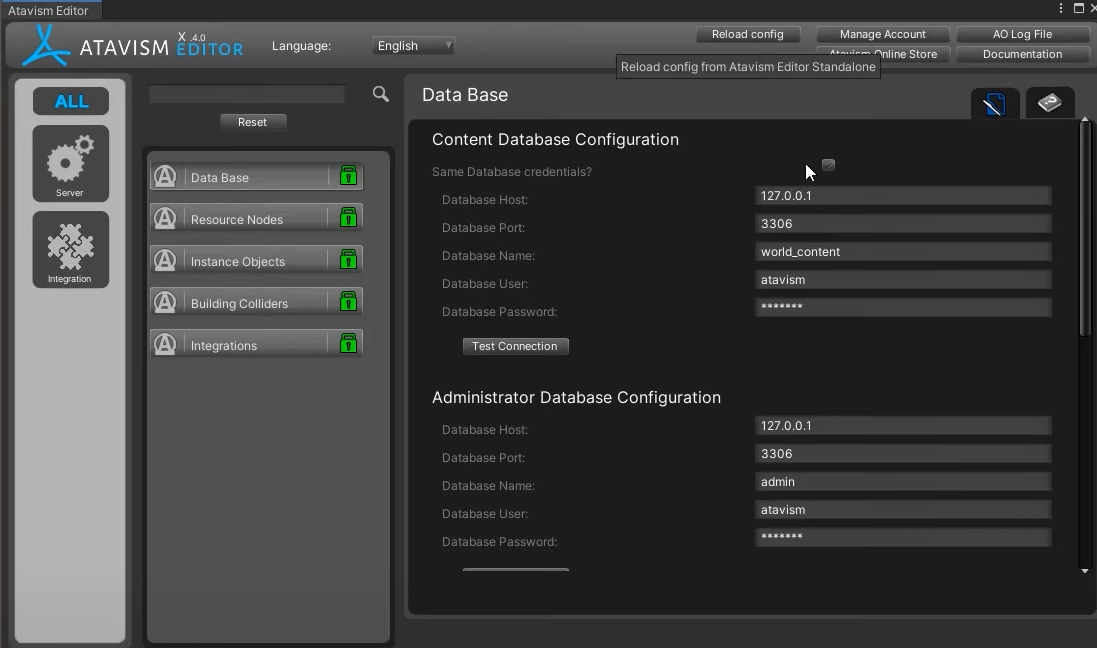Open the window options kebab menu
1097x648 pixels.
(x=1061, y=8)
